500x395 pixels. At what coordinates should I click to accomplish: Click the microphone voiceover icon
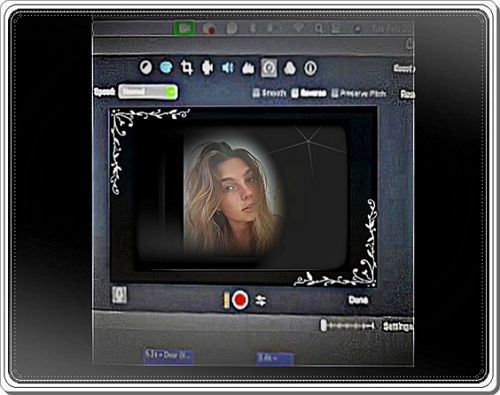click(x=119, y=295)
